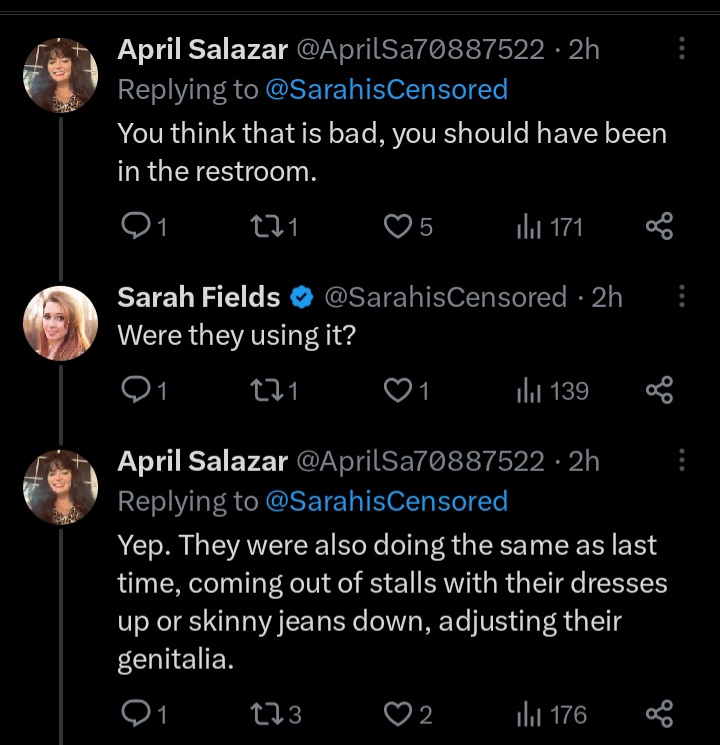Open more options on April's last tweet
The height and width of the screenshot is (745, 720).
(682, 460)
